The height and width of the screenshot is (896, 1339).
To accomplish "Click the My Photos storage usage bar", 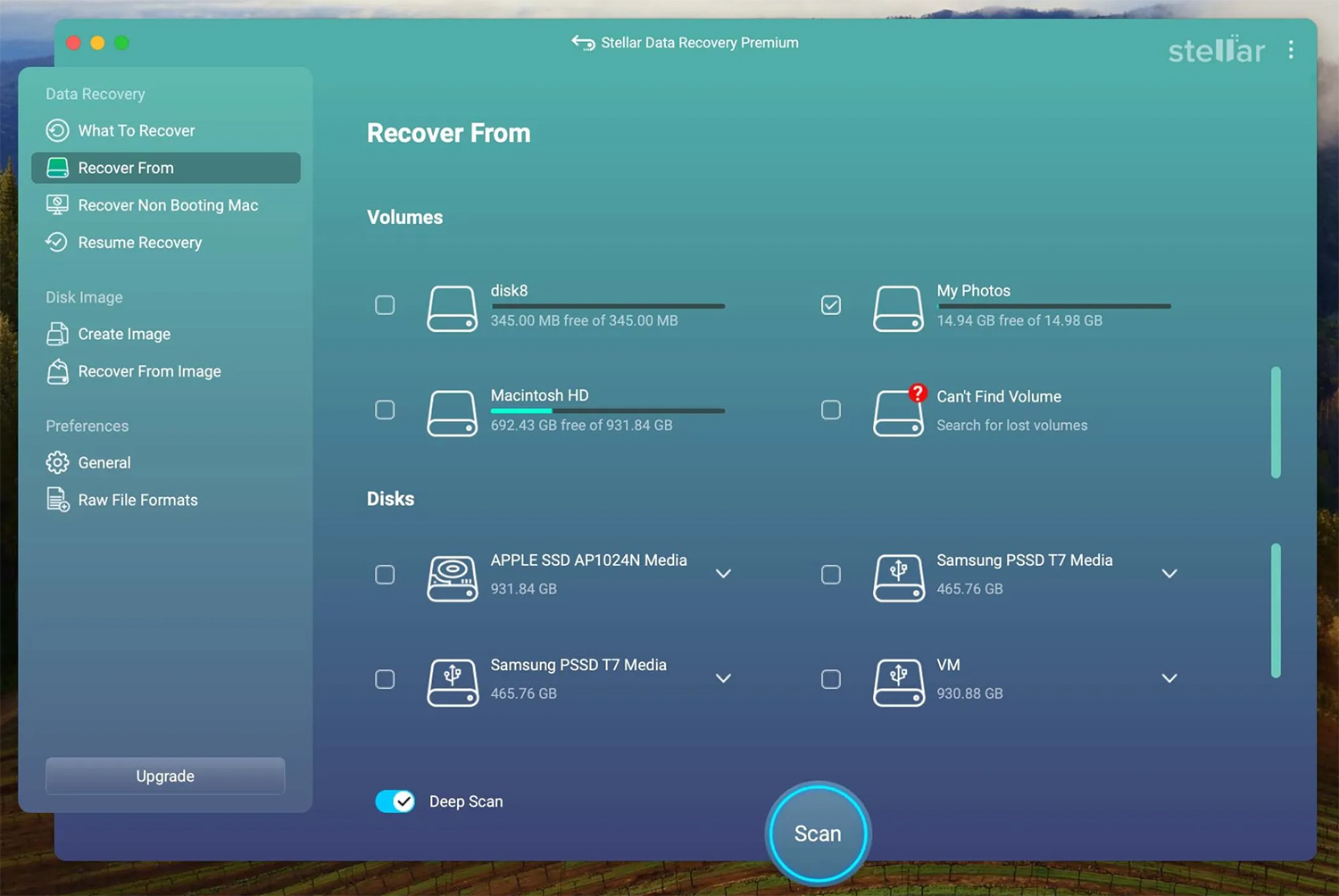I will point(1053,306).
